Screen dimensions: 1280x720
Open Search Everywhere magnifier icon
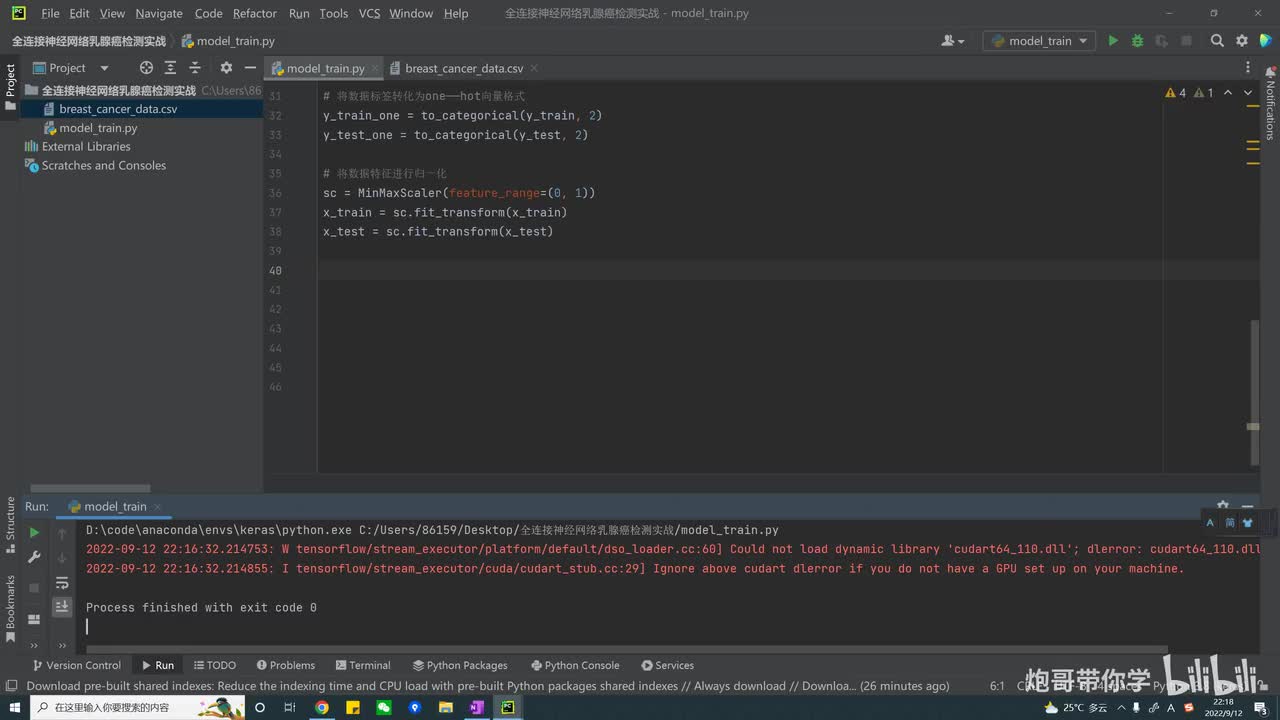1217,41
